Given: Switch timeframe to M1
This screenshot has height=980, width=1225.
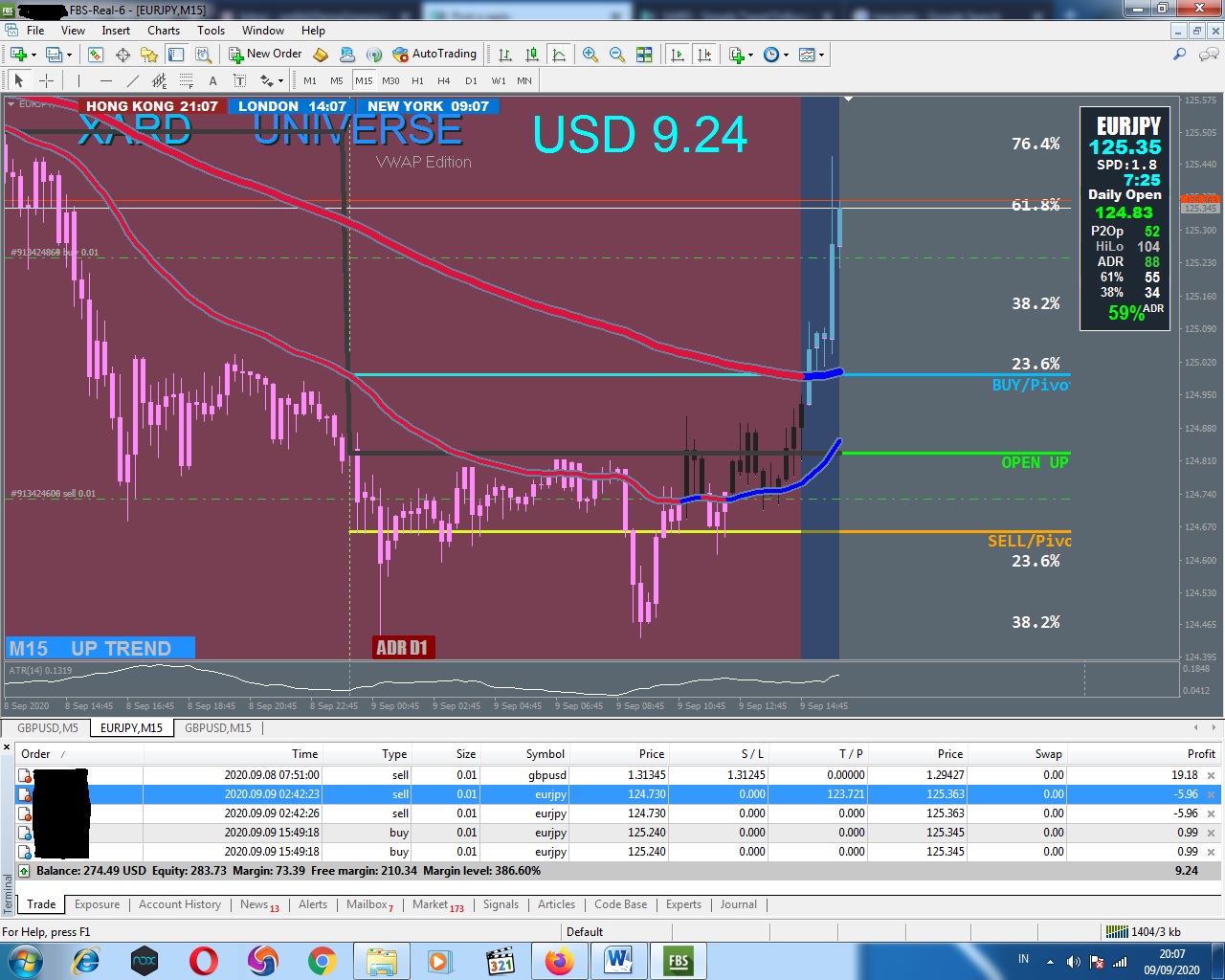Looking at the screenshot, I should [310, 80].
